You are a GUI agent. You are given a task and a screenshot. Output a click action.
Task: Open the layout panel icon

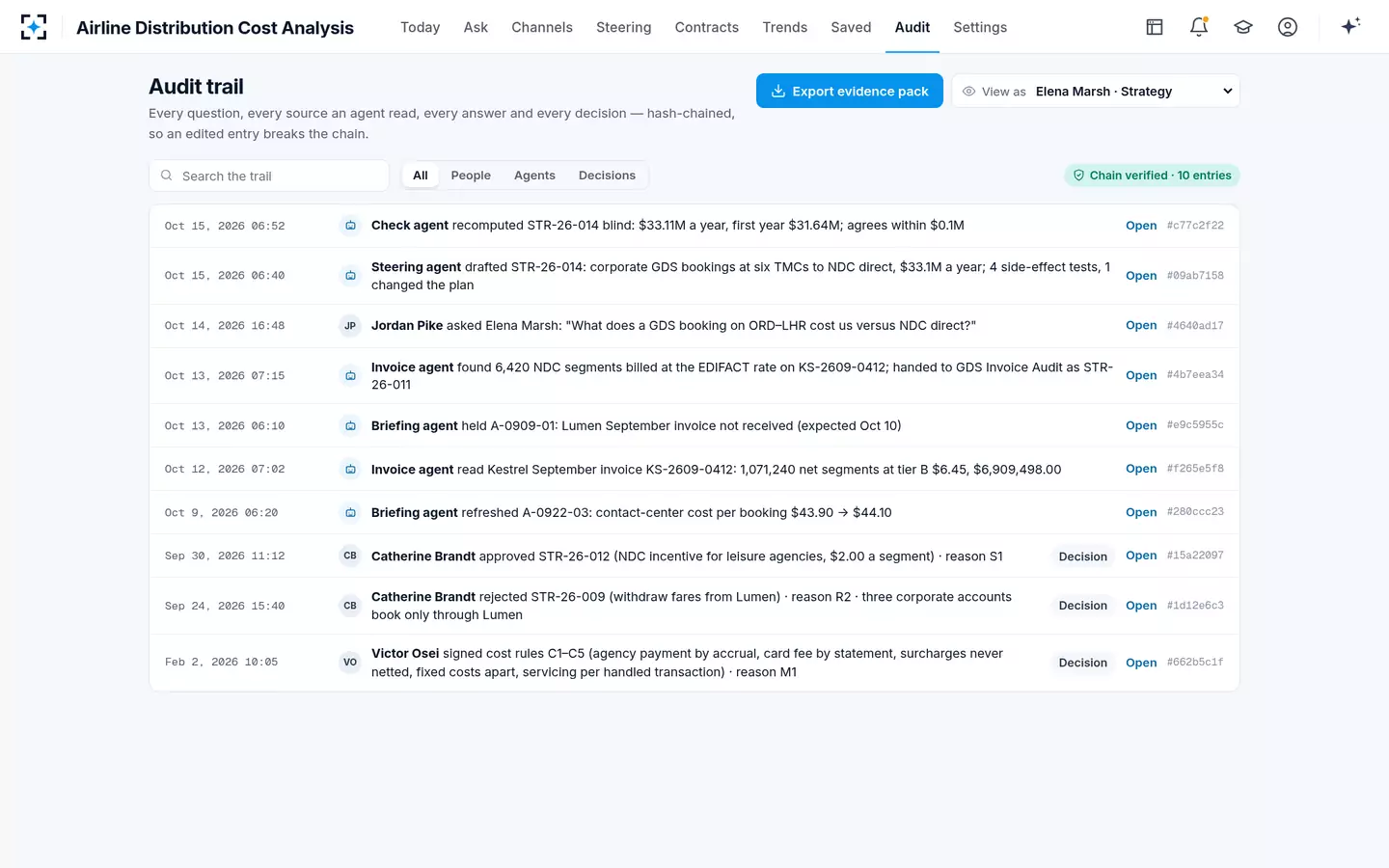(1155, 27)
